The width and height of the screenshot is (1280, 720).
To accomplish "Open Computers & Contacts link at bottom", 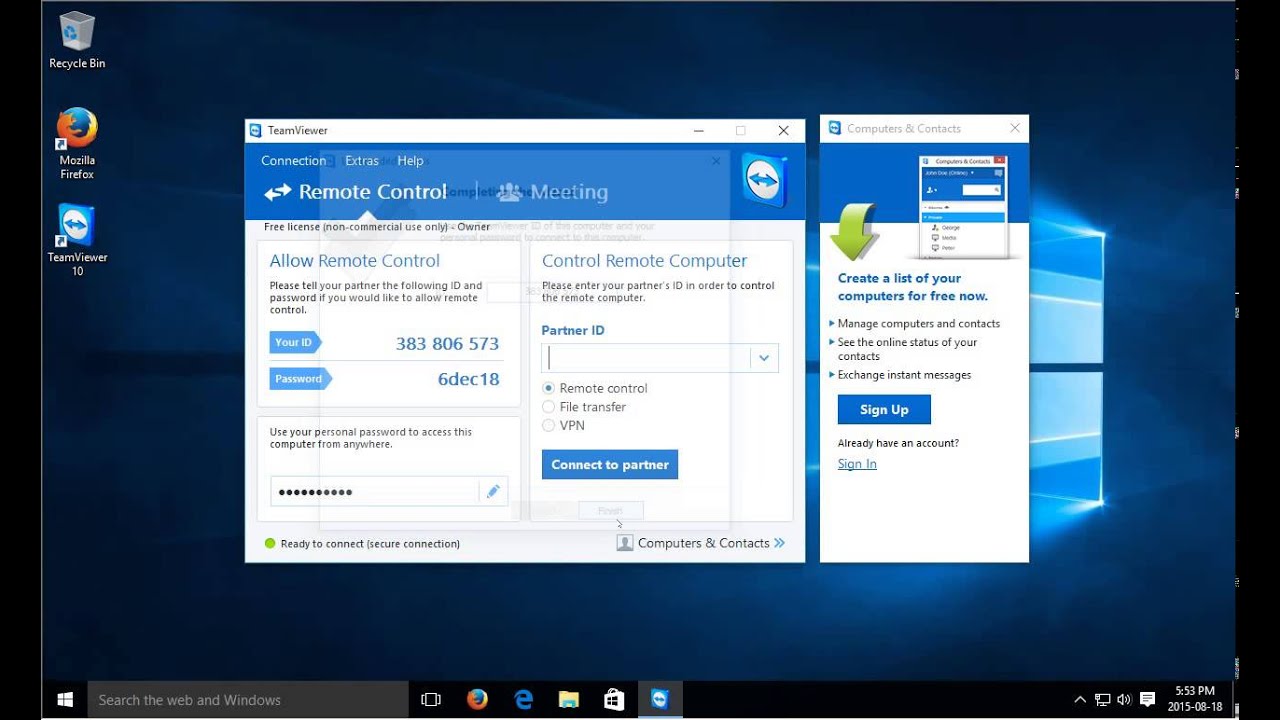I will click(701, 543).
